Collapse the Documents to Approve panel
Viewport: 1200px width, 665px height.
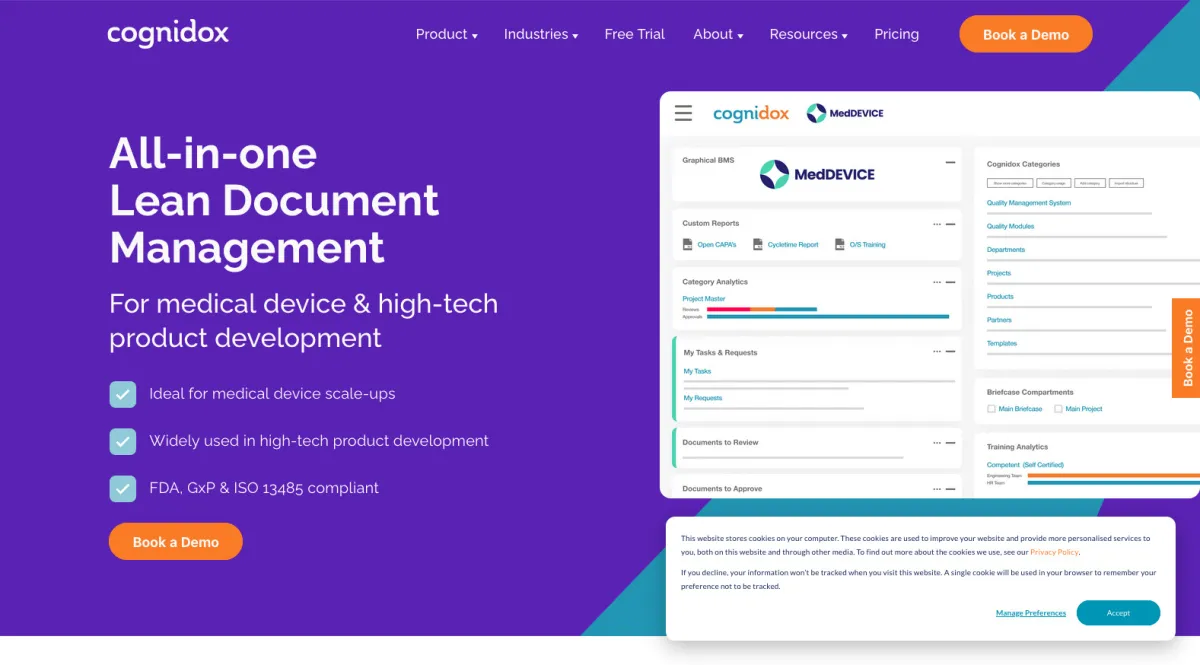click(950, 489)
